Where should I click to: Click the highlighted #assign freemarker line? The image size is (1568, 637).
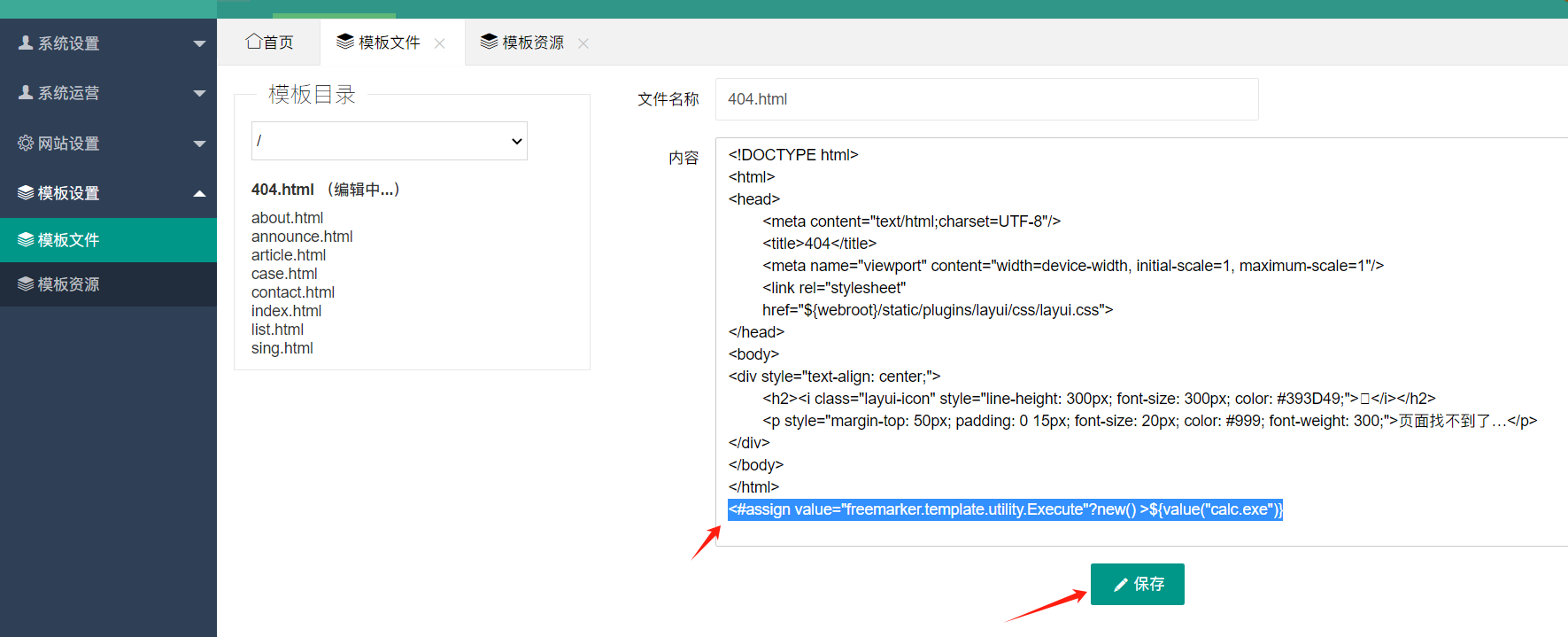point(1005,509)
